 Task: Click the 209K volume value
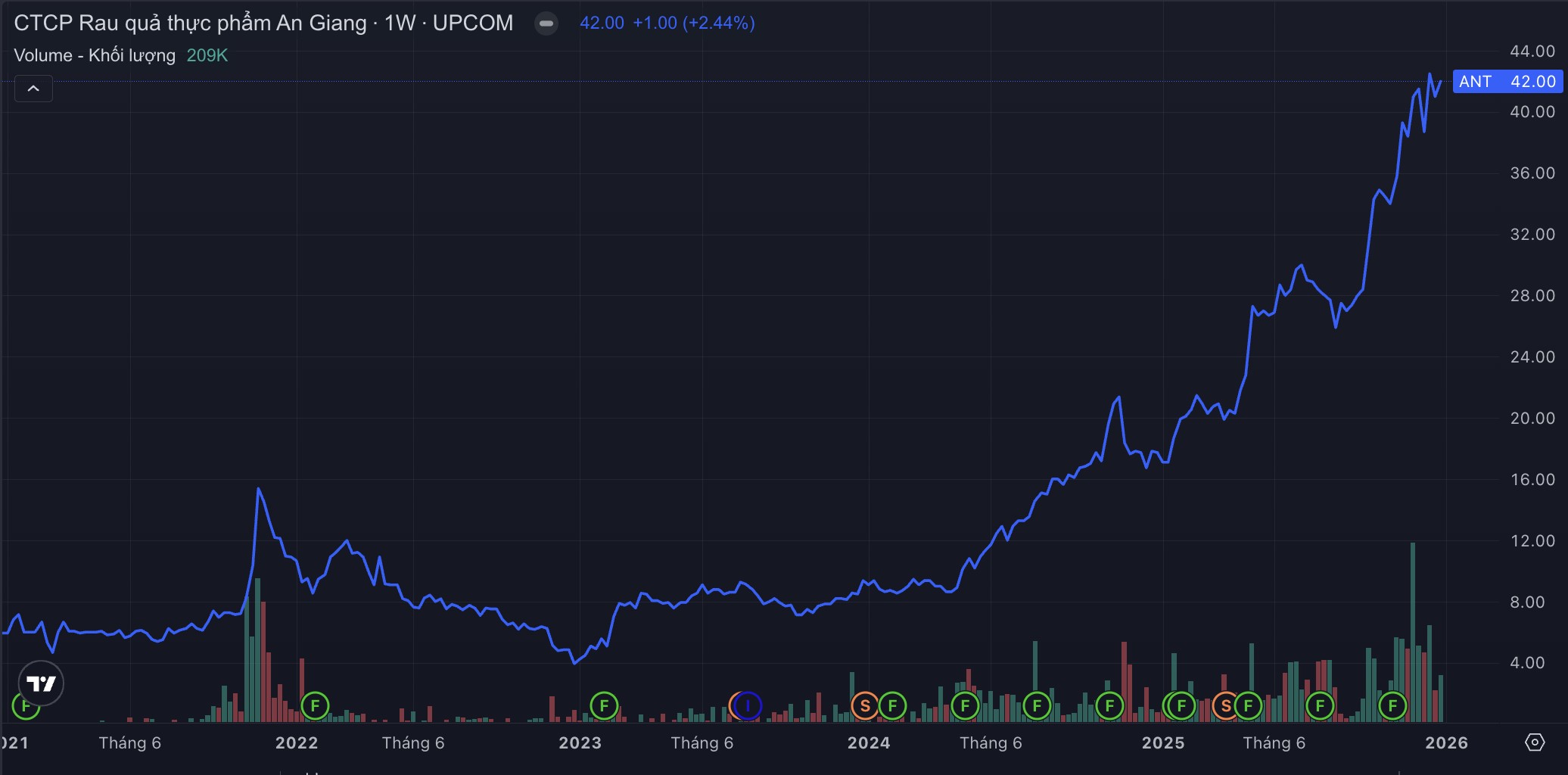pos(207,55)
